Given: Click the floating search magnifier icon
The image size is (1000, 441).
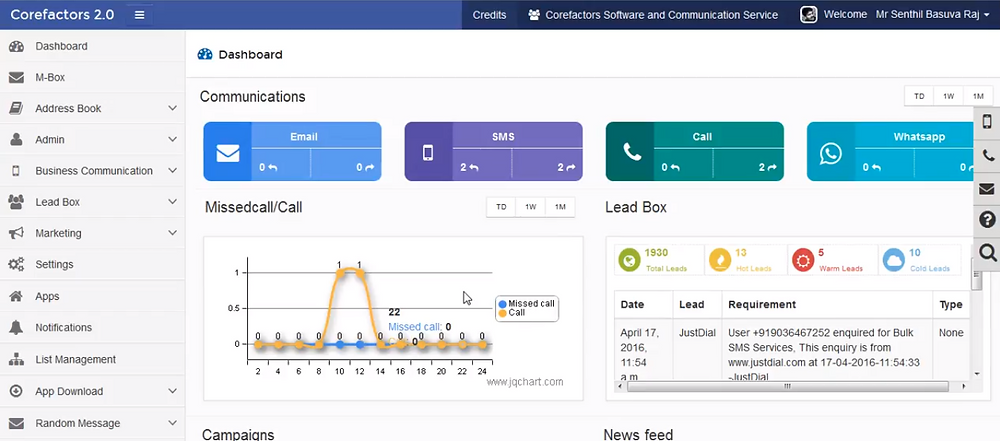Looking at the screenshot, I should click(x=987, y=253).
